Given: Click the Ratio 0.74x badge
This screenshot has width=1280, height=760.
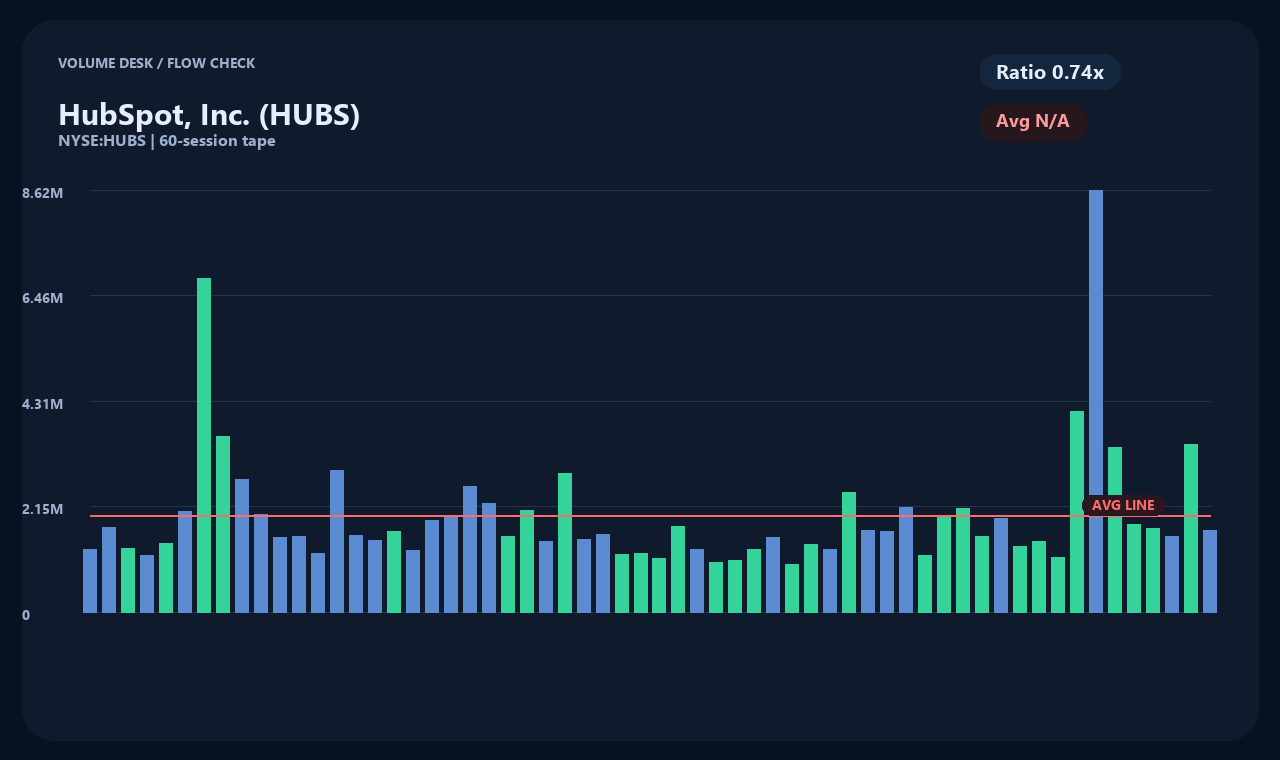Looking at the screenshot, I should coord(1050,72).
